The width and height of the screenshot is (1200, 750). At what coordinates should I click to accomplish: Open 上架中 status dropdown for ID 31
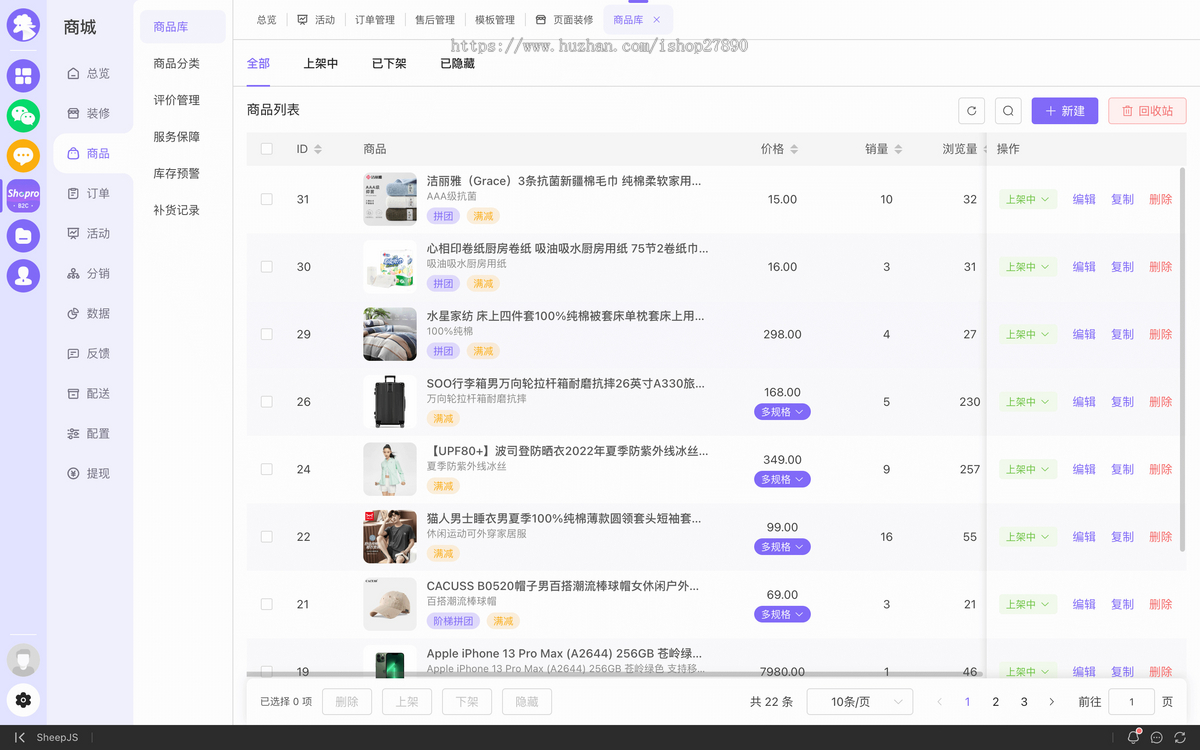tap(1027, 199)
